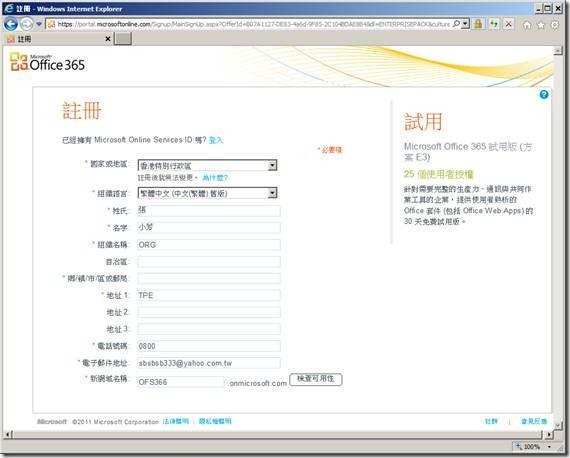Open the recent pages dropdown arrow

click(x=39, y=24)
